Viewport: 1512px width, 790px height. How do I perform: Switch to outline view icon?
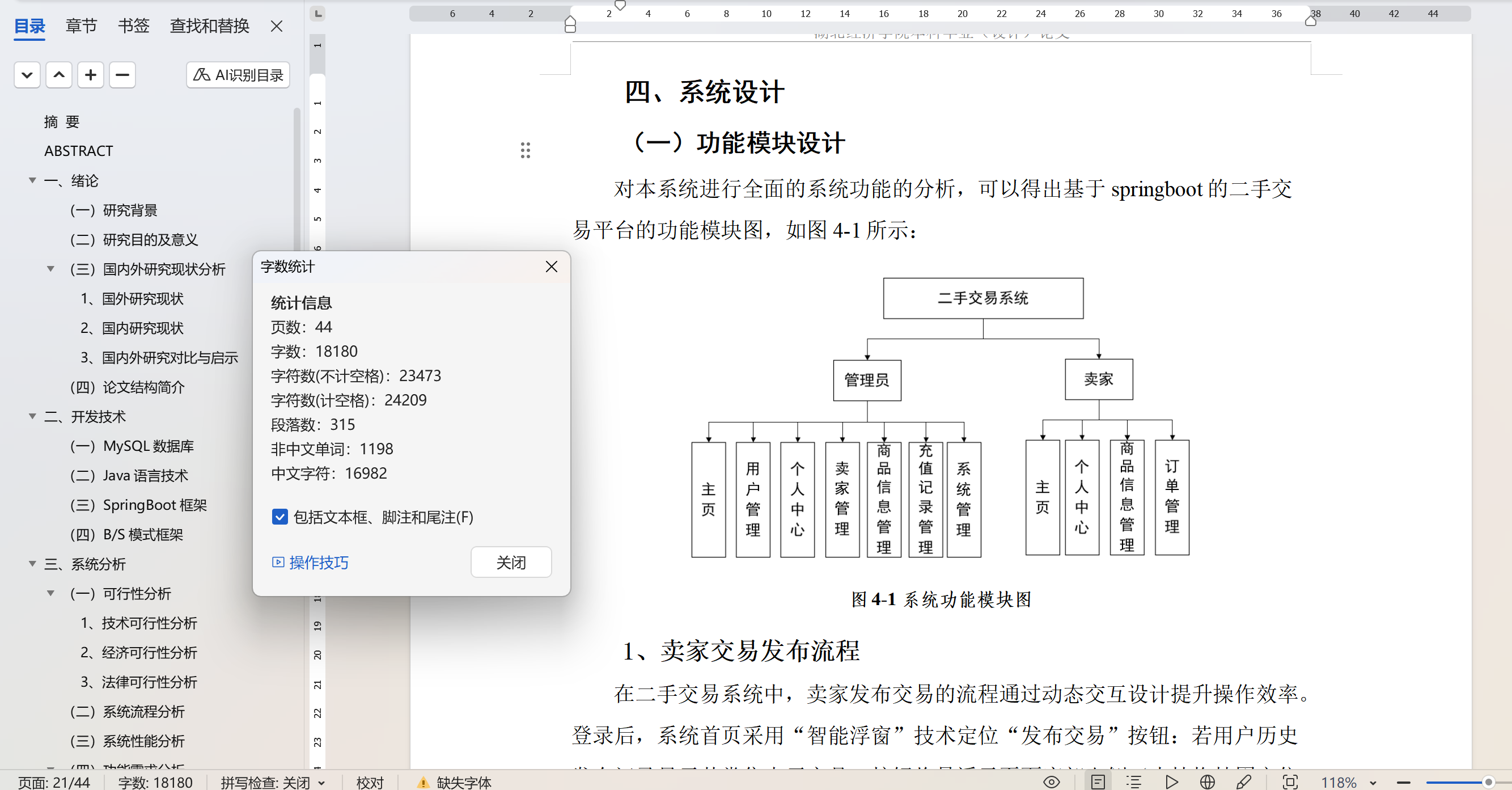click(x=1134, y=782)
